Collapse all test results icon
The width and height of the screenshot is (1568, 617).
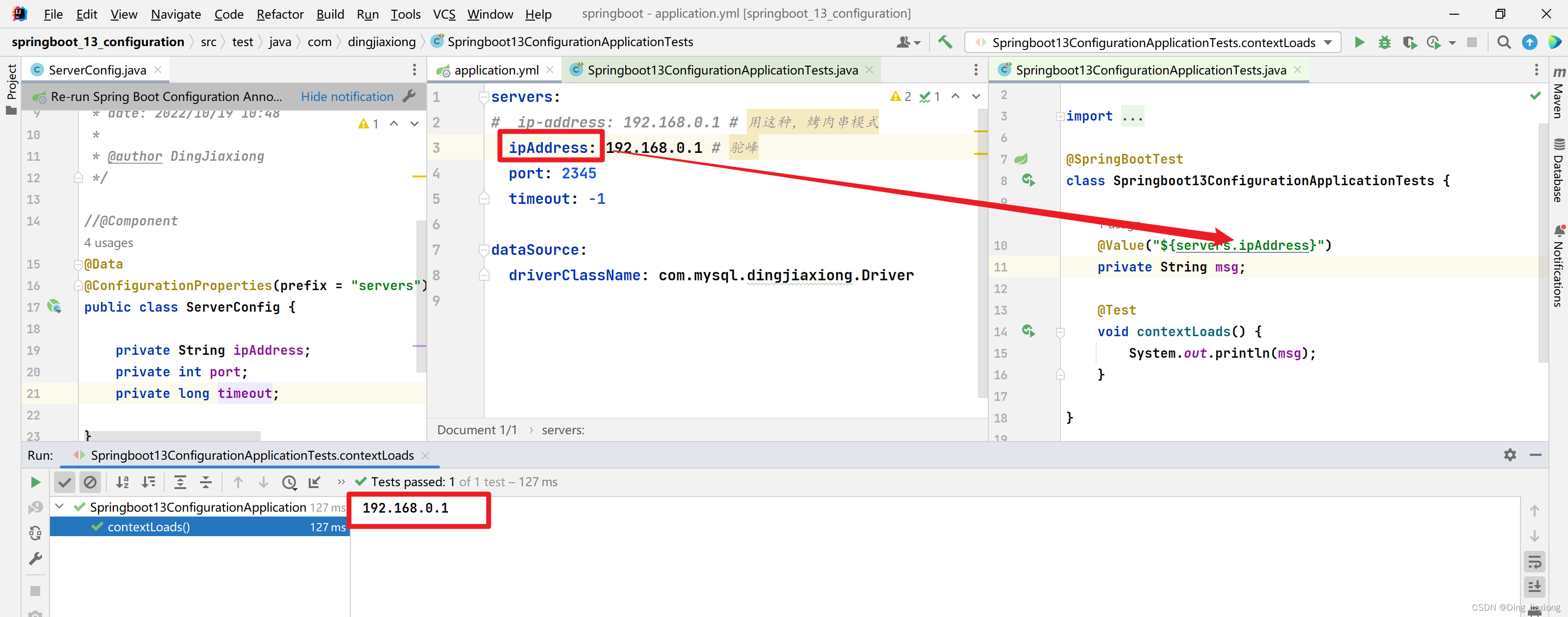206,482
